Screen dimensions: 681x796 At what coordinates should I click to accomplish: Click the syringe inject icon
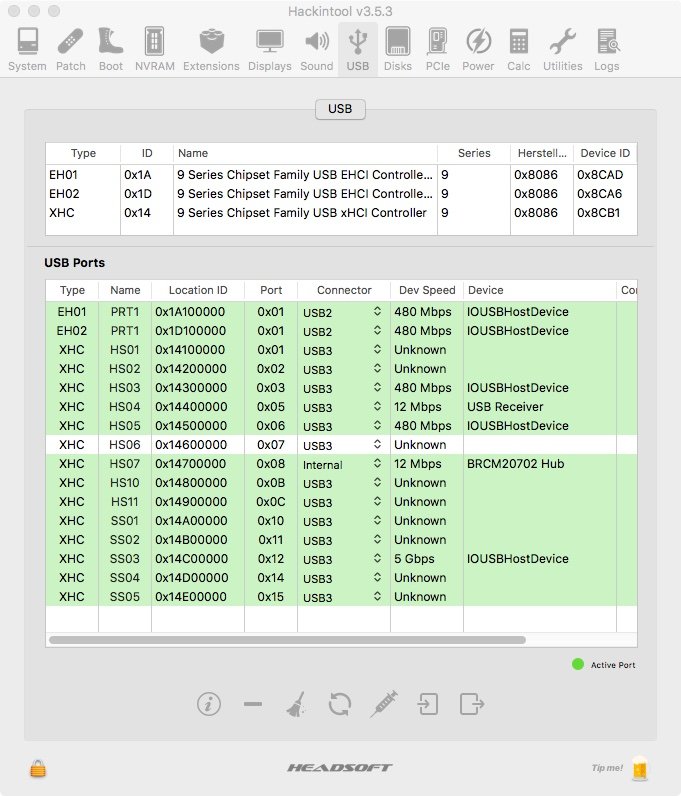click(x=384, y=704)
